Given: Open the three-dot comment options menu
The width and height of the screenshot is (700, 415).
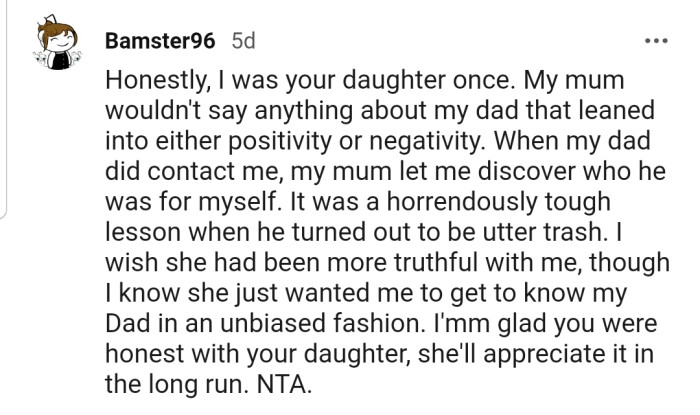Looking at the screenshot, I should click(656, 44).
